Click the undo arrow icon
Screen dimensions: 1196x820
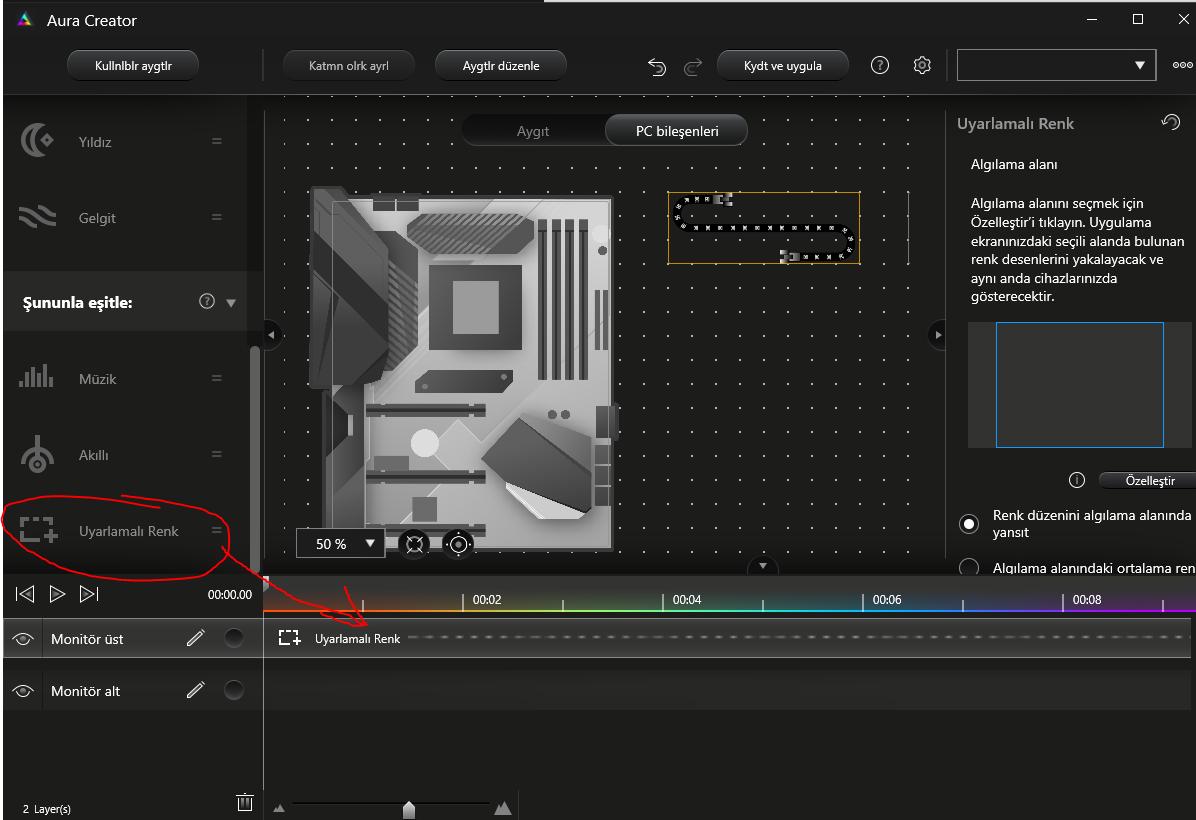click(657, 66)
